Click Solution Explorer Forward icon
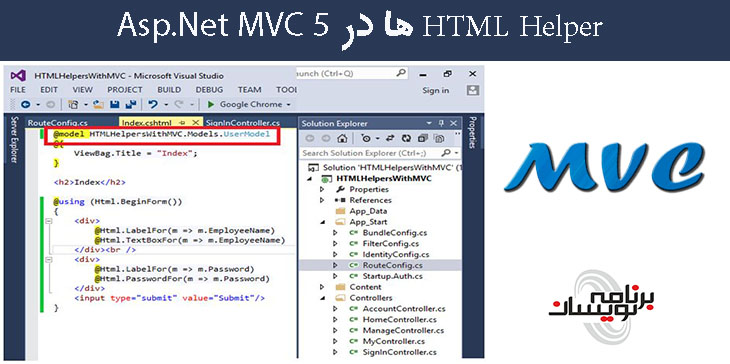Screen dimensions: 730x364 pos(326,138)
